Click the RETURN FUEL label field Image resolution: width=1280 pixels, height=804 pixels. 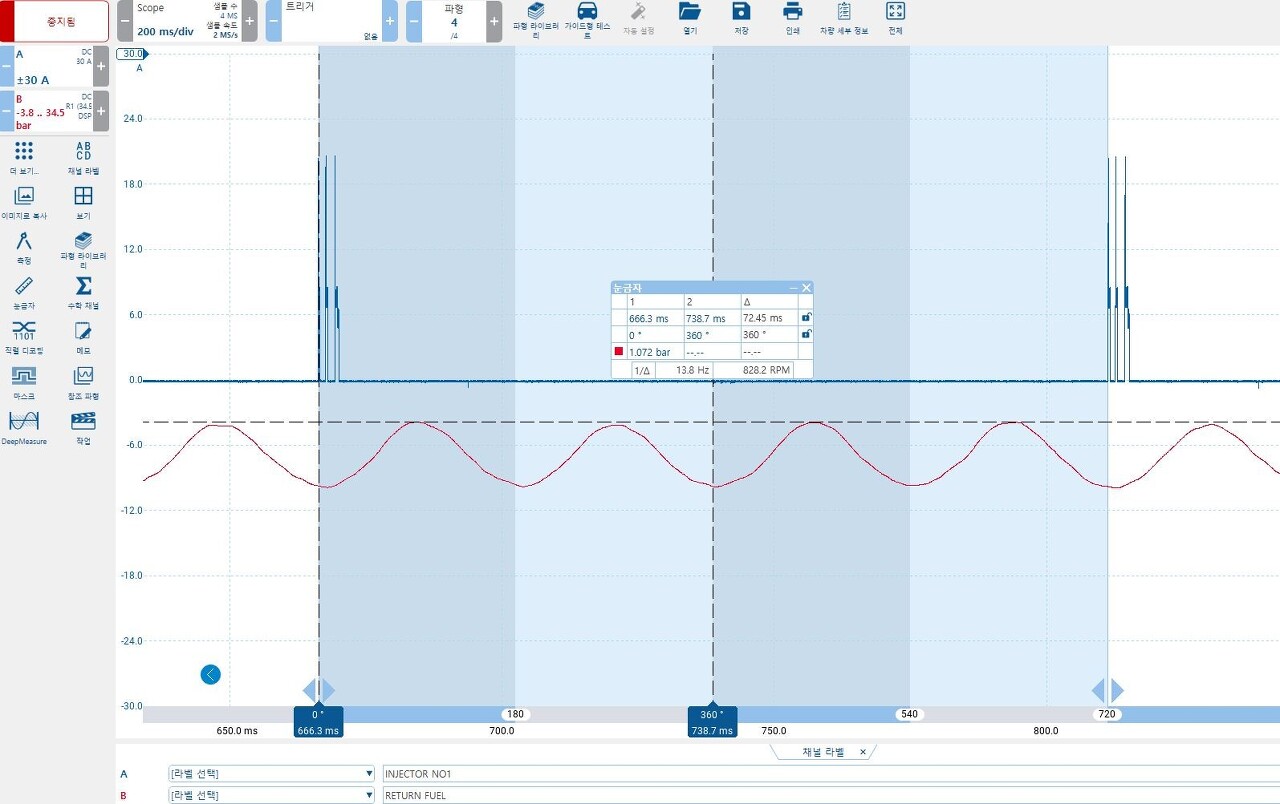click(830, 795)
